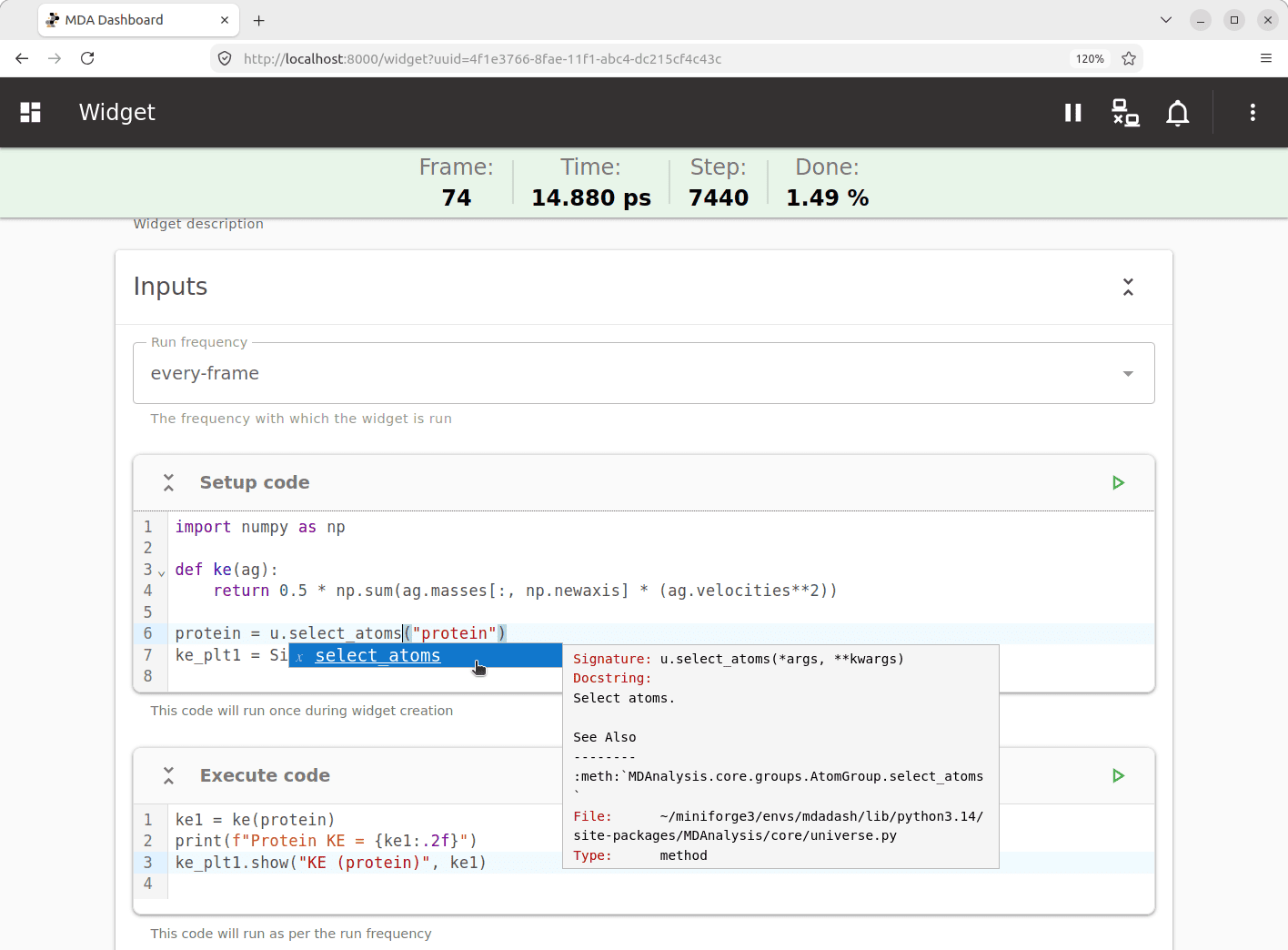Screen dimensions: 1288x950
Task: Open the Run frequency dropdown
Action: click(644, 373)
